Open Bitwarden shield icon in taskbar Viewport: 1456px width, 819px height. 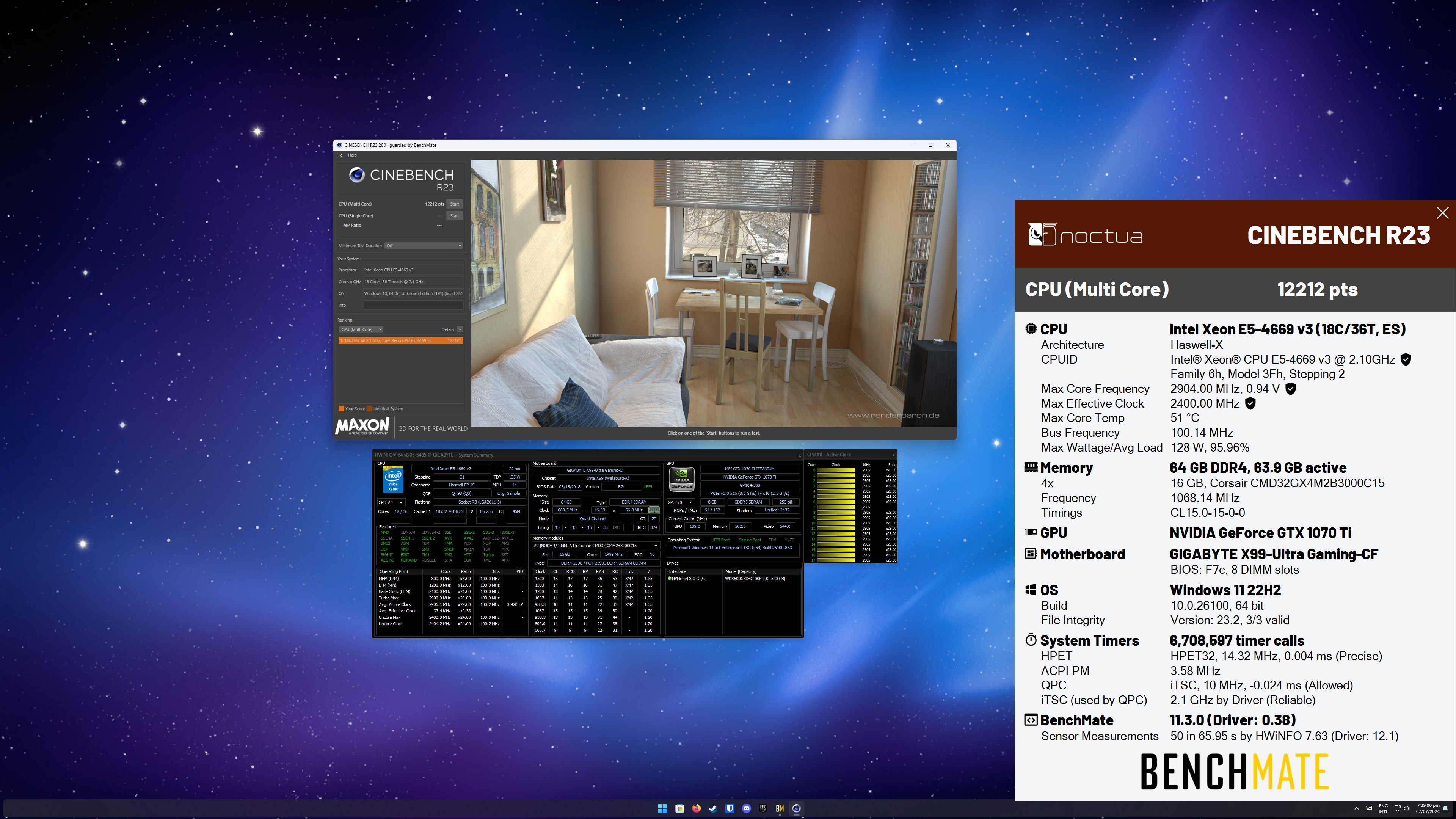[x=730, y=808]
